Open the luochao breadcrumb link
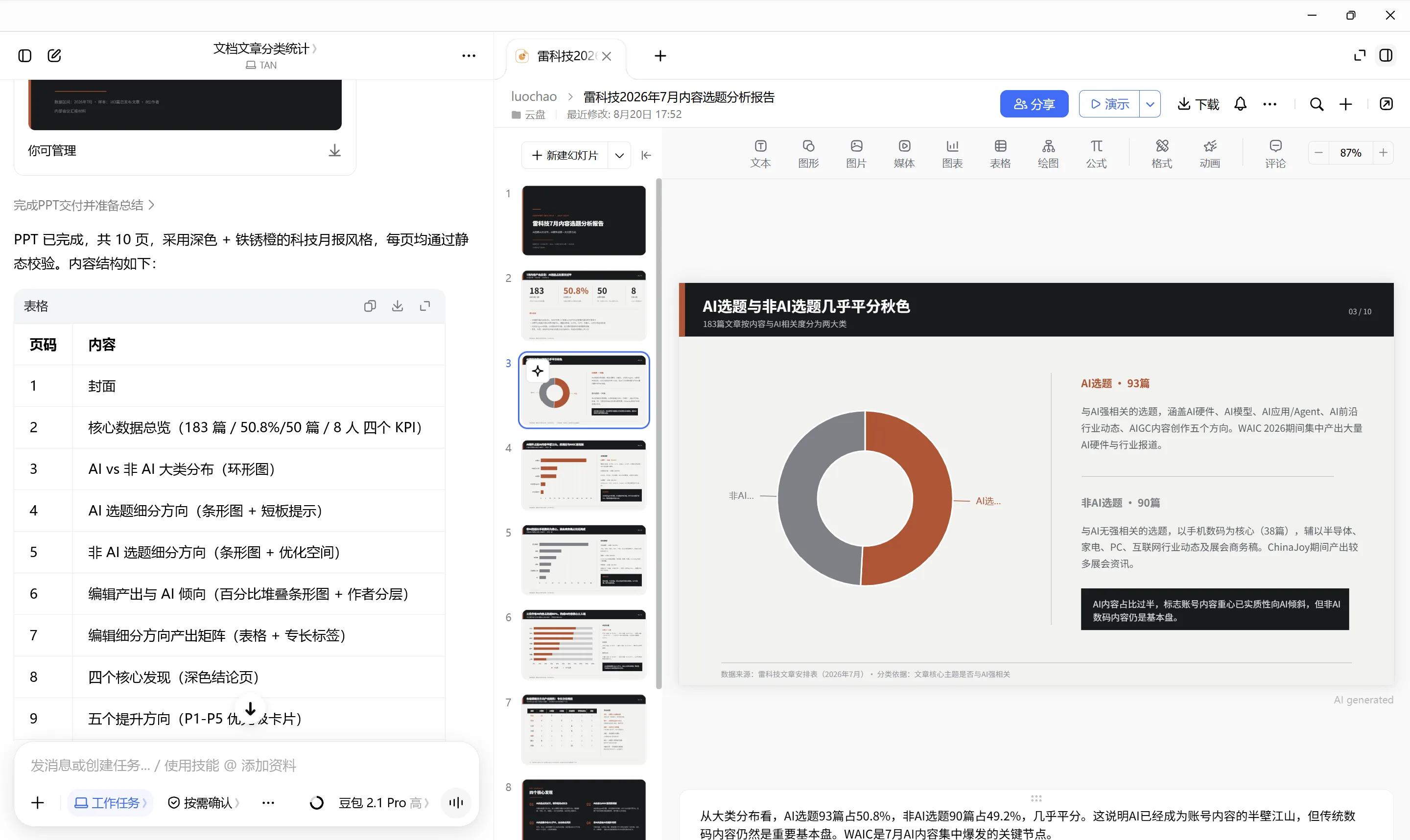 (534, 96)
